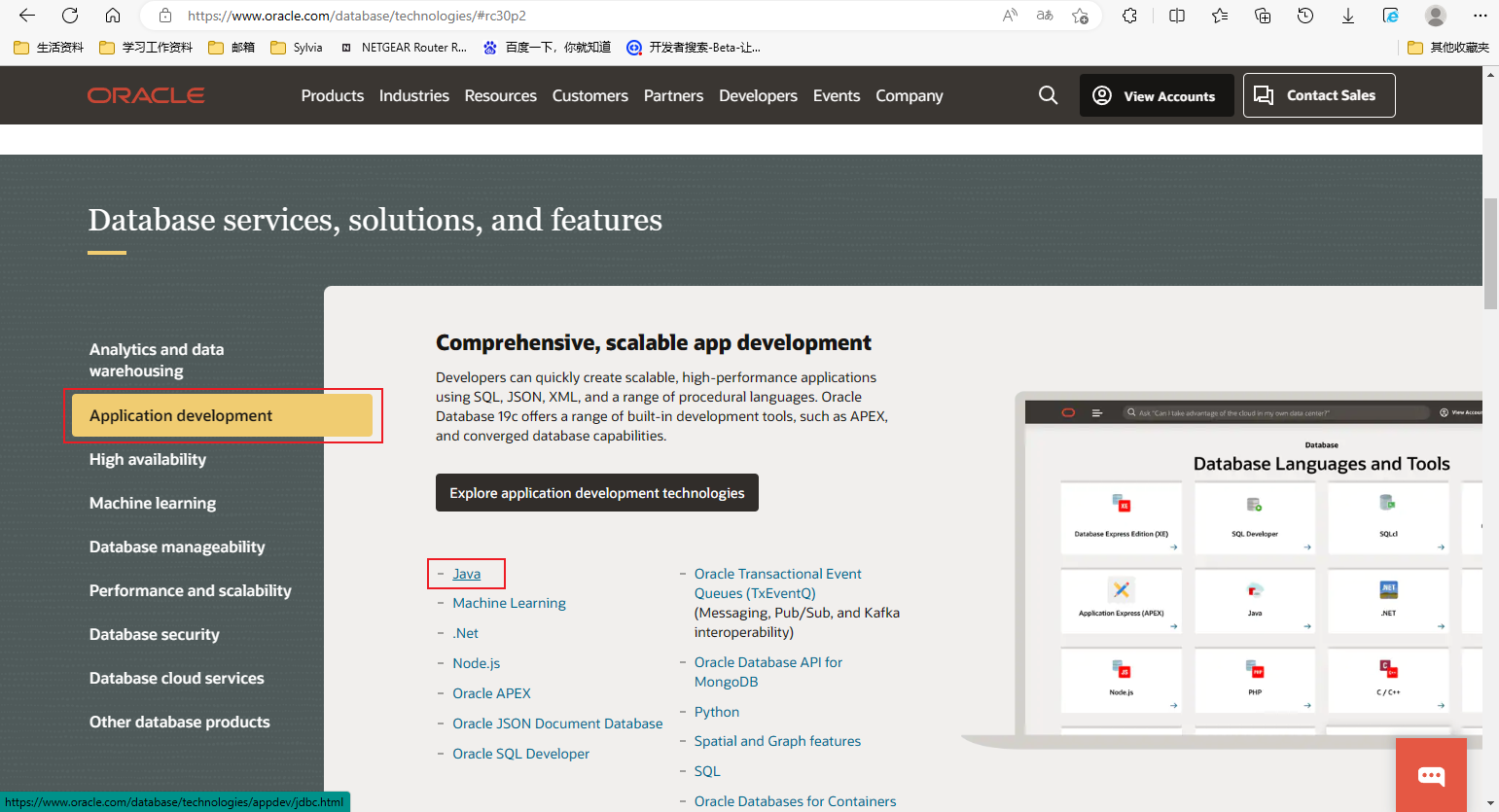This screenshot has height=812, width=1499.
Task: Open the red chat bubble widget
Action: coord(1431,775)
